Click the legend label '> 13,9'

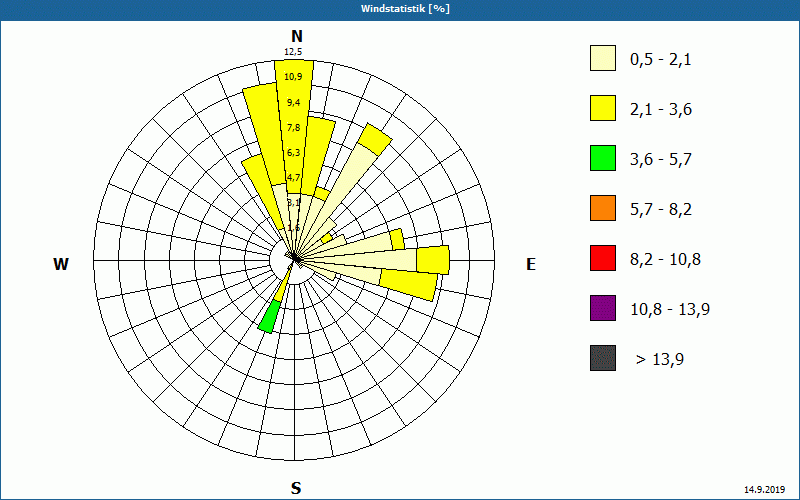pyautogui.click(x=660, y=360)
